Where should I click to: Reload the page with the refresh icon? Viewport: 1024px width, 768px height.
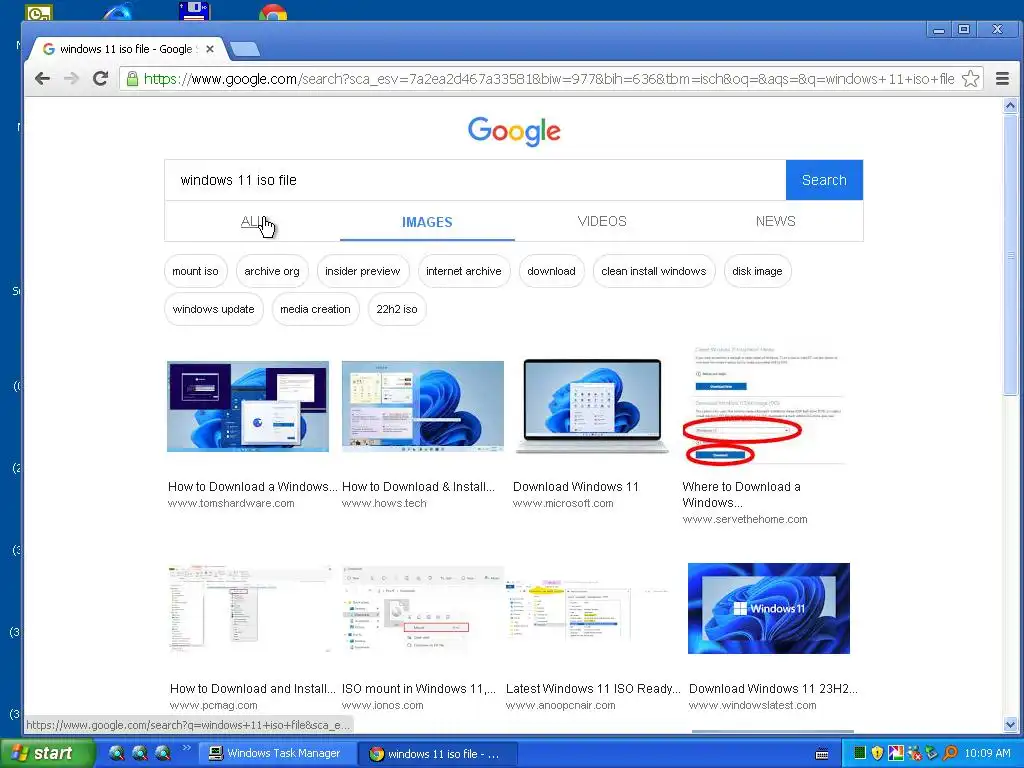(100, 79)
